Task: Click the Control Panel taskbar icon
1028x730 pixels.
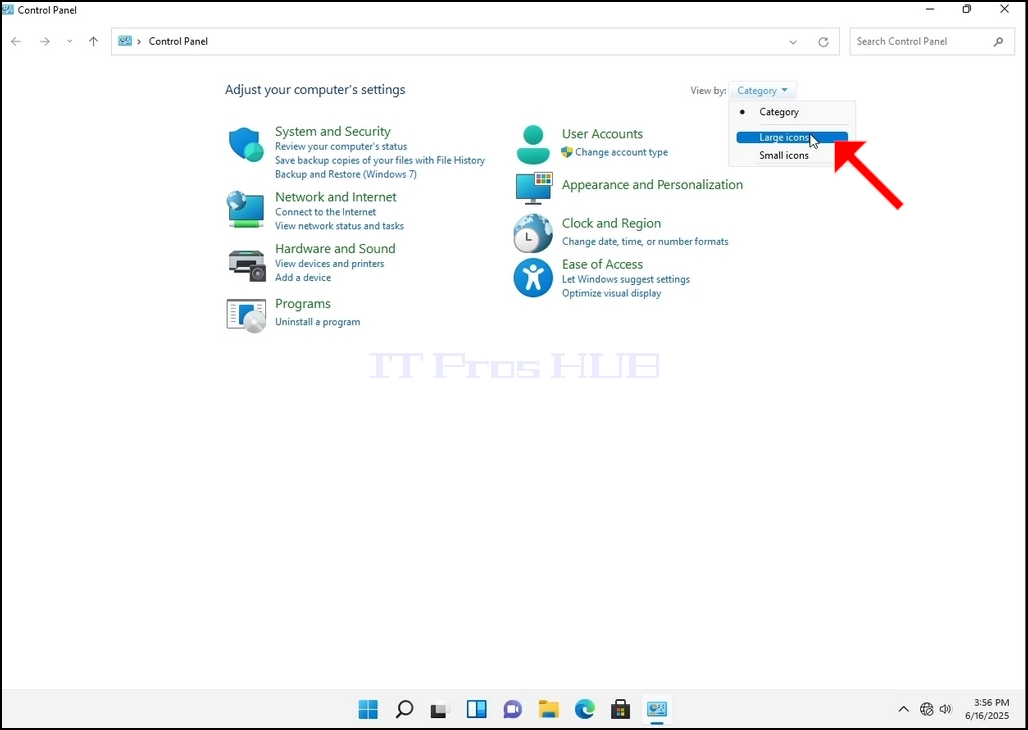Action: coord(657,709)
